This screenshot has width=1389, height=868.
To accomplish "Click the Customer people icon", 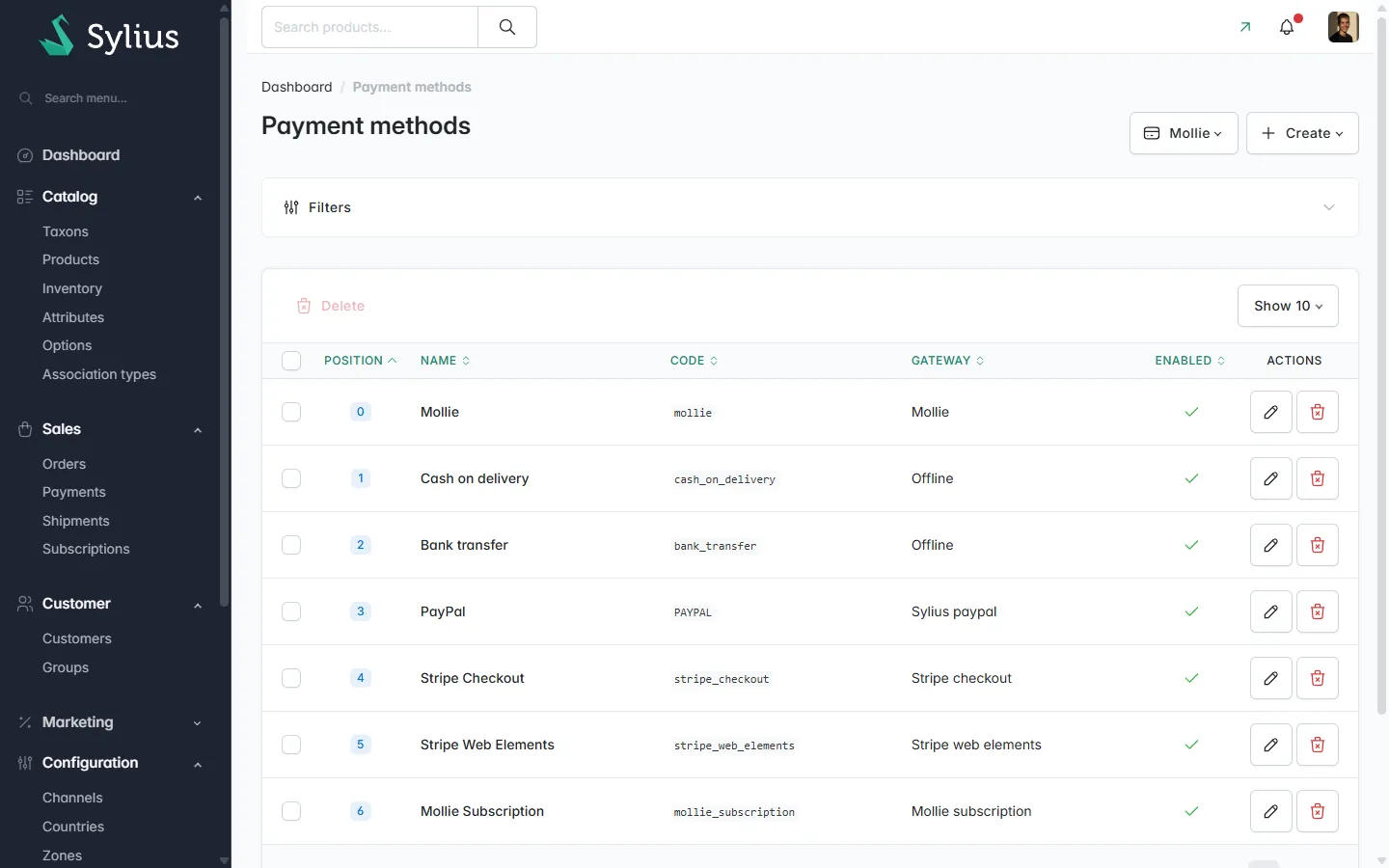I will [x=25, y=604].
